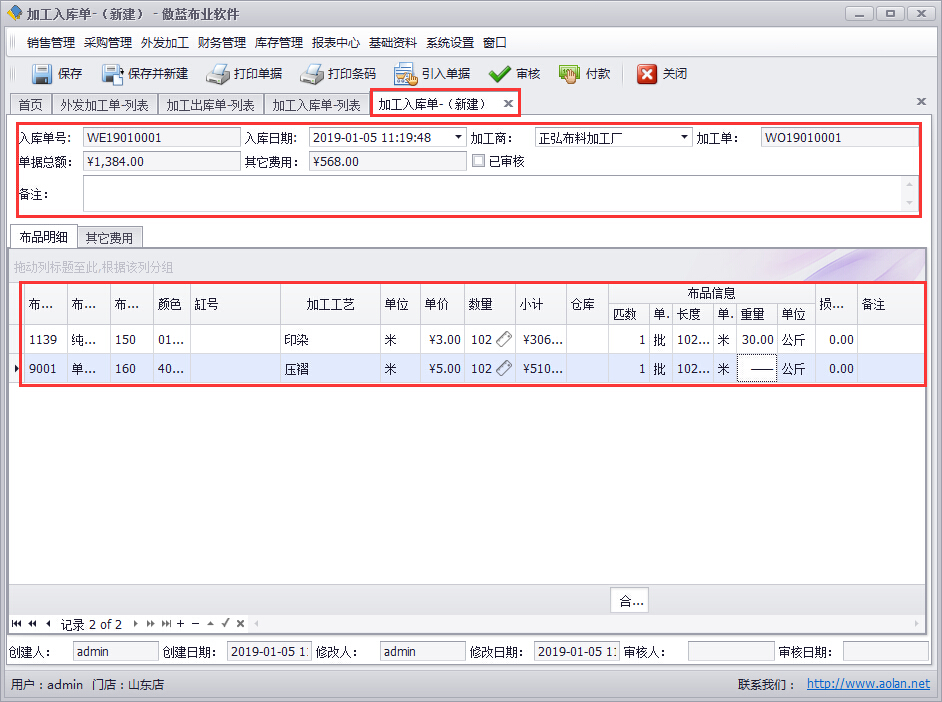
Task: Open the 入库日期 date dropdown
Action: pyautogui.click(x=459, y=138)
